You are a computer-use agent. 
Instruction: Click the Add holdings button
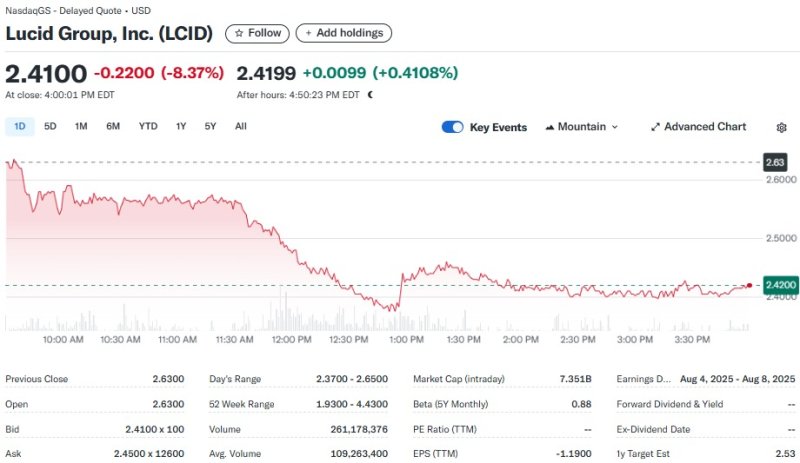343,33
